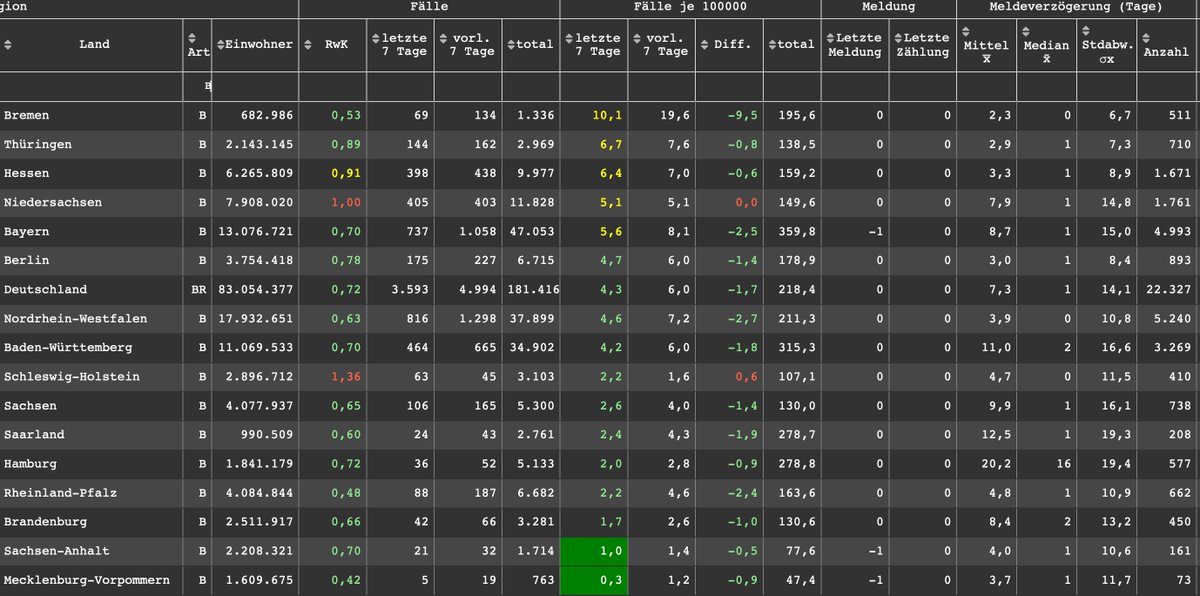1200x596 pixels.
Task: Click Anzahl value 22.327
Action: point(1166,290)
